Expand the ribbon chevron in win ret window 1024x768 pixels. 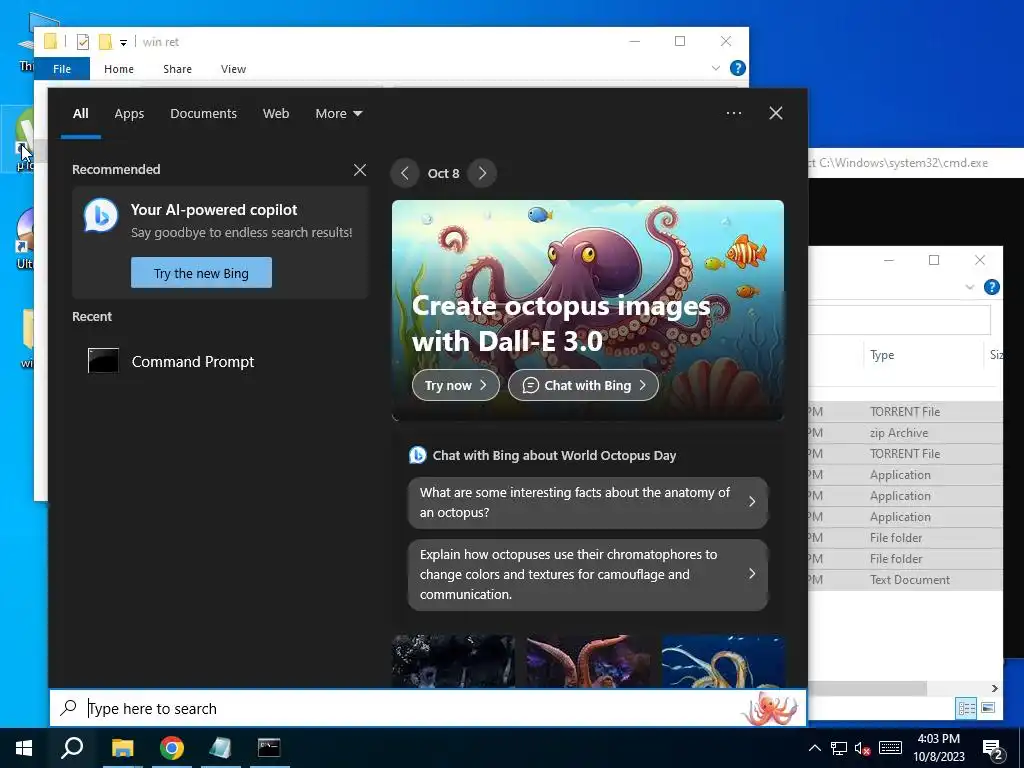click(716, 68)
